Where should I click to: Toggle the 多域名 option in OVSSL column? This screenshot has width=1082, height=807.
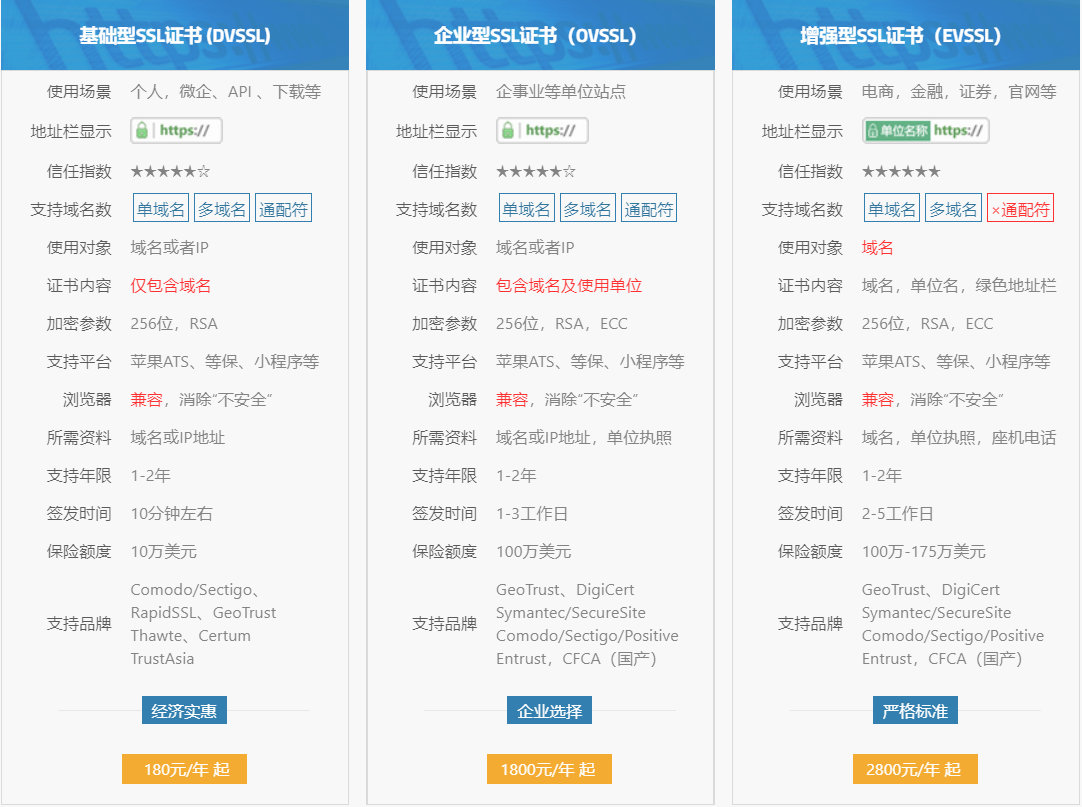[x=587, y=207]
